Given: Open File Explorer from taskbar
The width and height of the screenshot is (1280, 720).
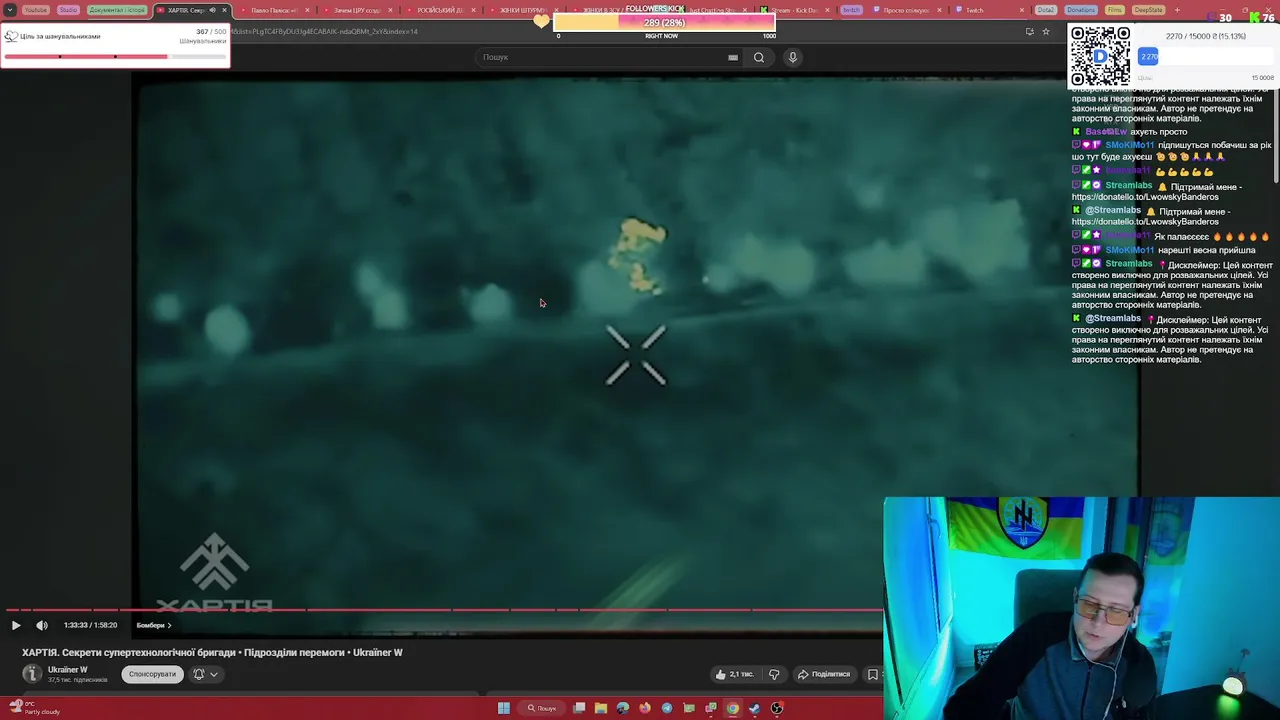Looking at the screenshot, I should (601, 708).
